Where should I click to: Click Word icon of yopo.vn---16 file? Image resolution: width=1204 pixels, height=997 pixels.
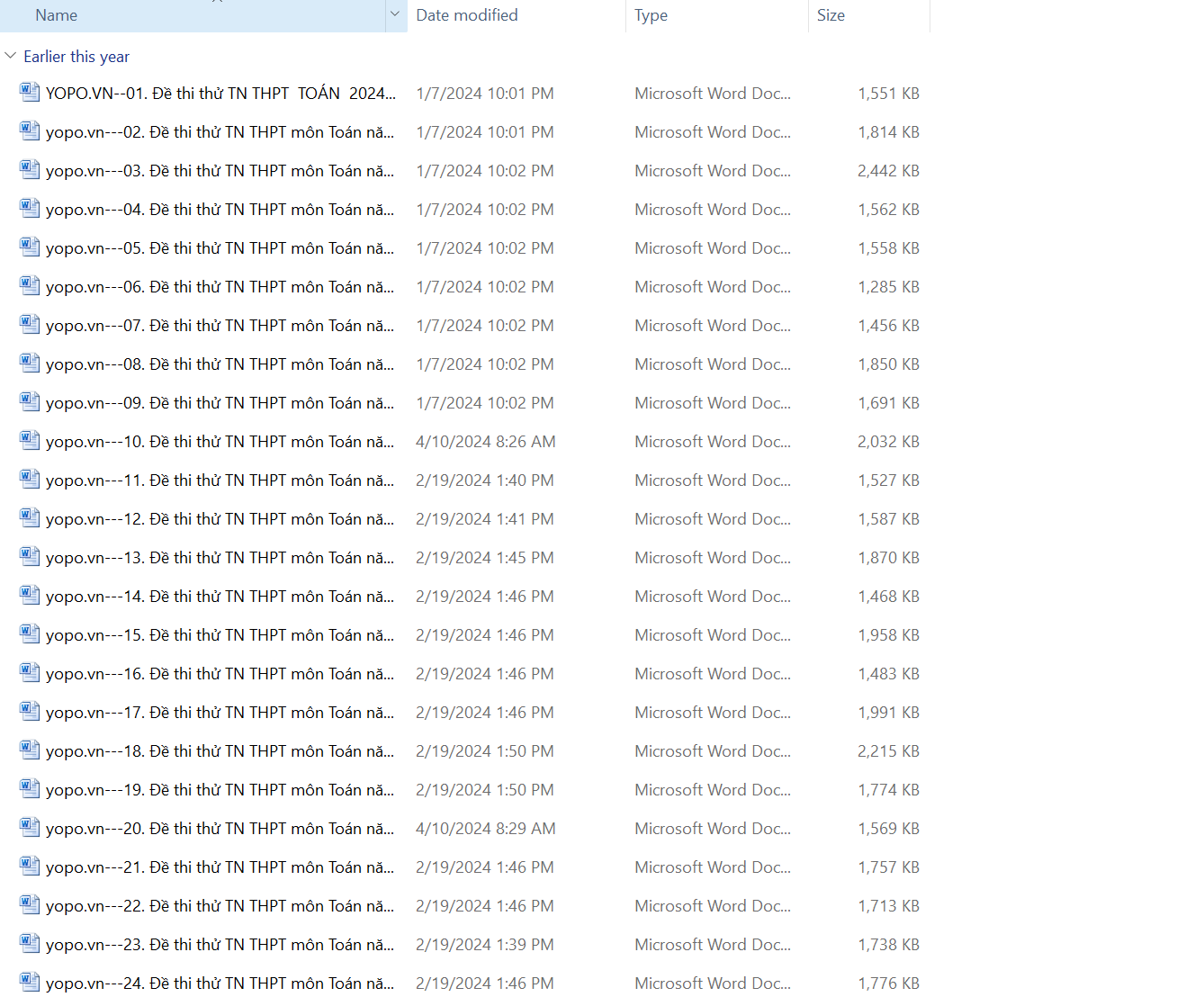tap(30, 672)
